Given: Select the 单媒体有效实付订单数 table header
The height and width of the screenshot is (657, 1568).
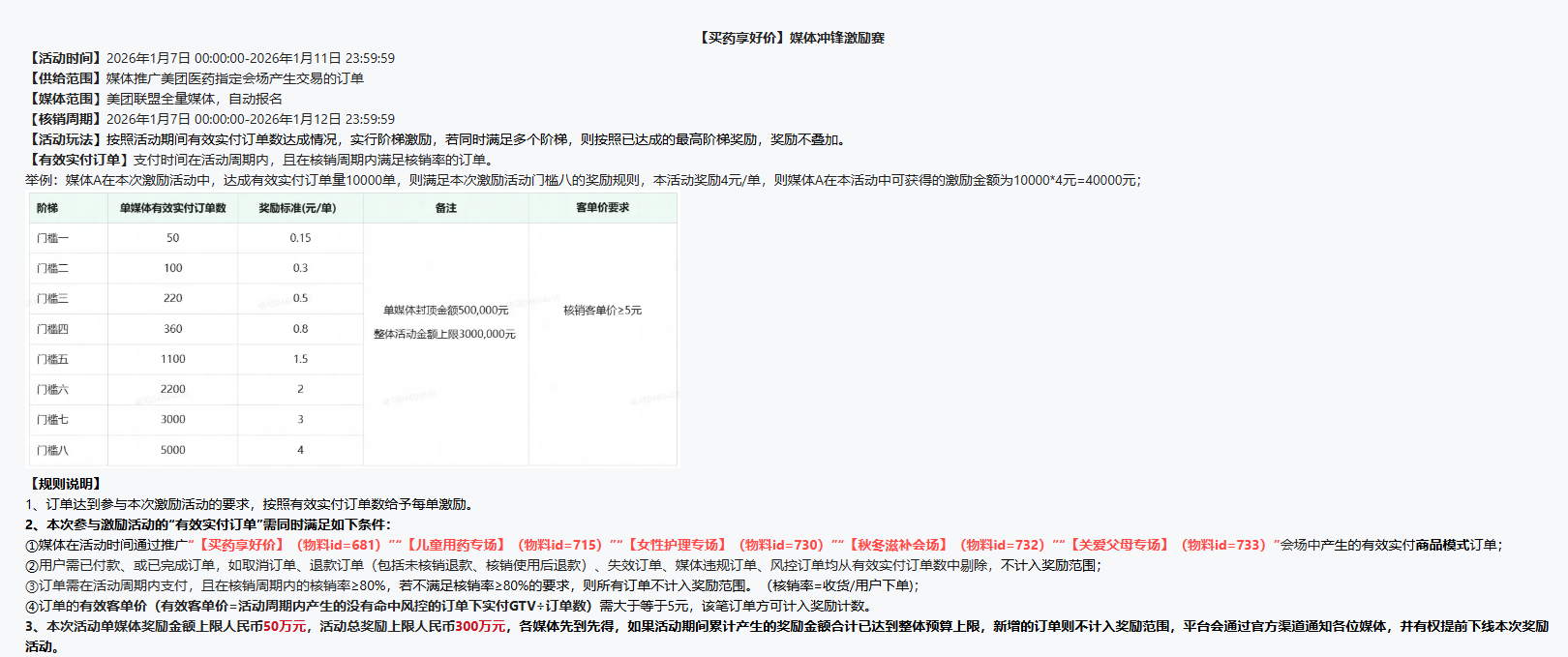Looking at the screenshot, I should [172, 208].
